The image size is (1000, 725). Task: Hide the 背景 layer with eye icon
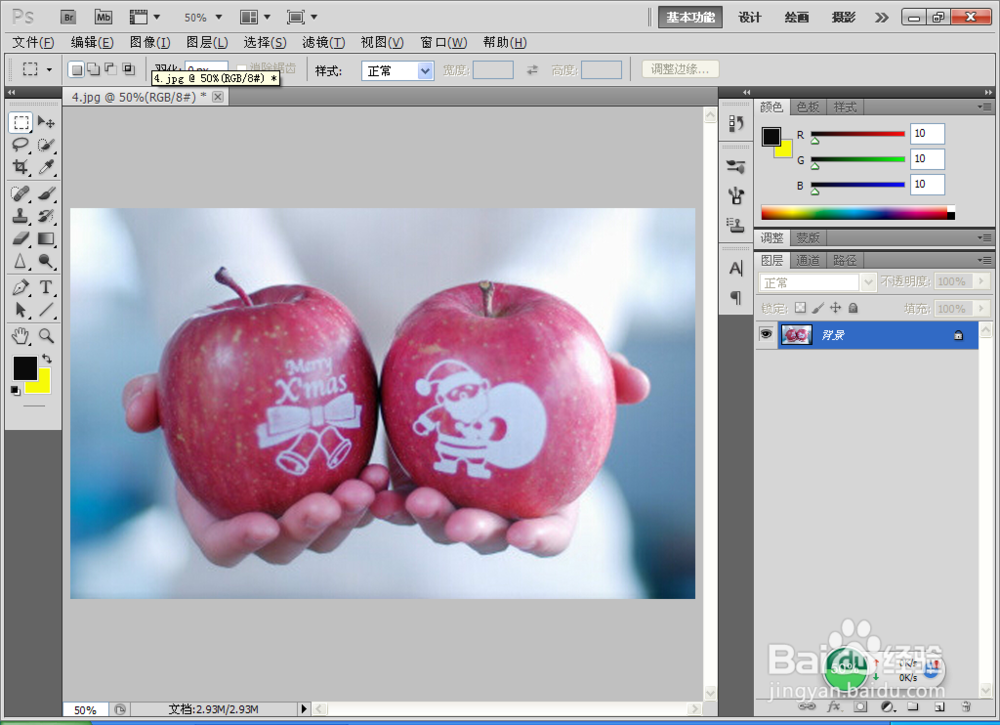pos(766,334)
